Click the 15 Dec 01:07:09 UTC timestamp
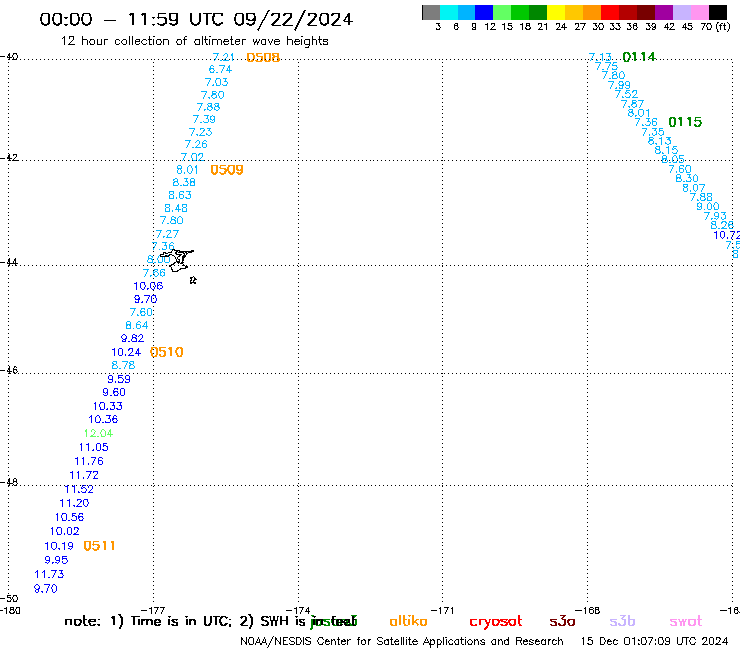 (654, 641)
